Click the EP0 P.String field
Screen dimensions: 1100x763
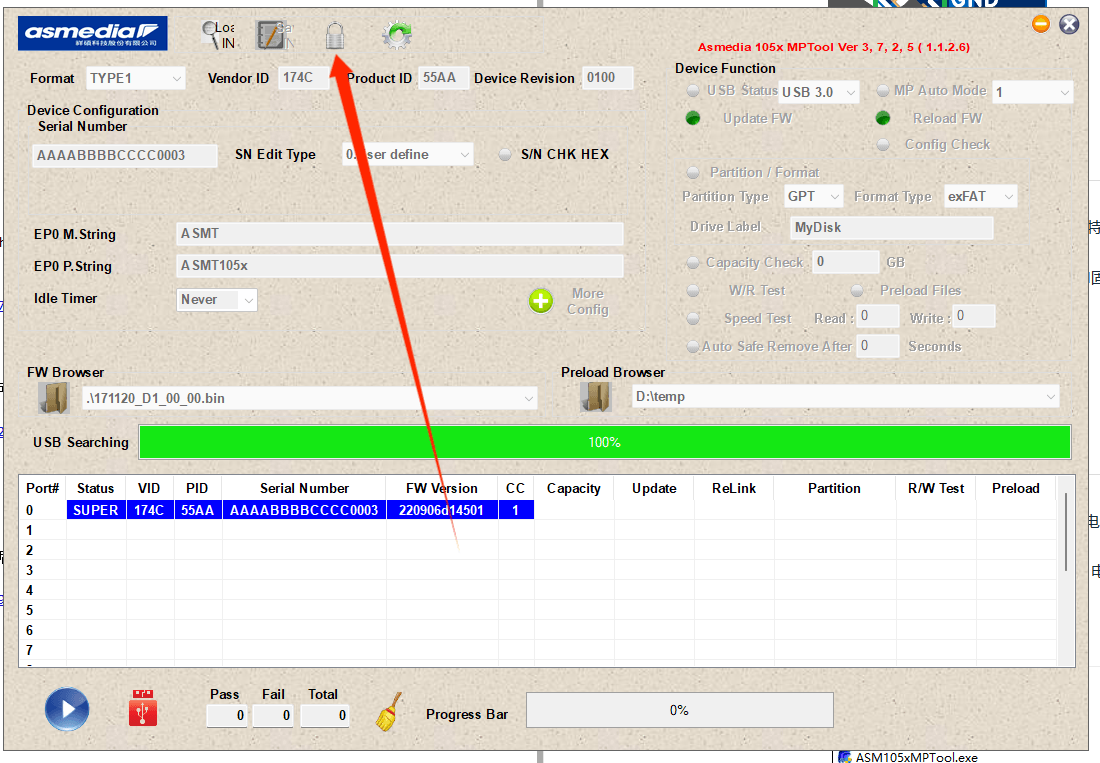(399, 266)
